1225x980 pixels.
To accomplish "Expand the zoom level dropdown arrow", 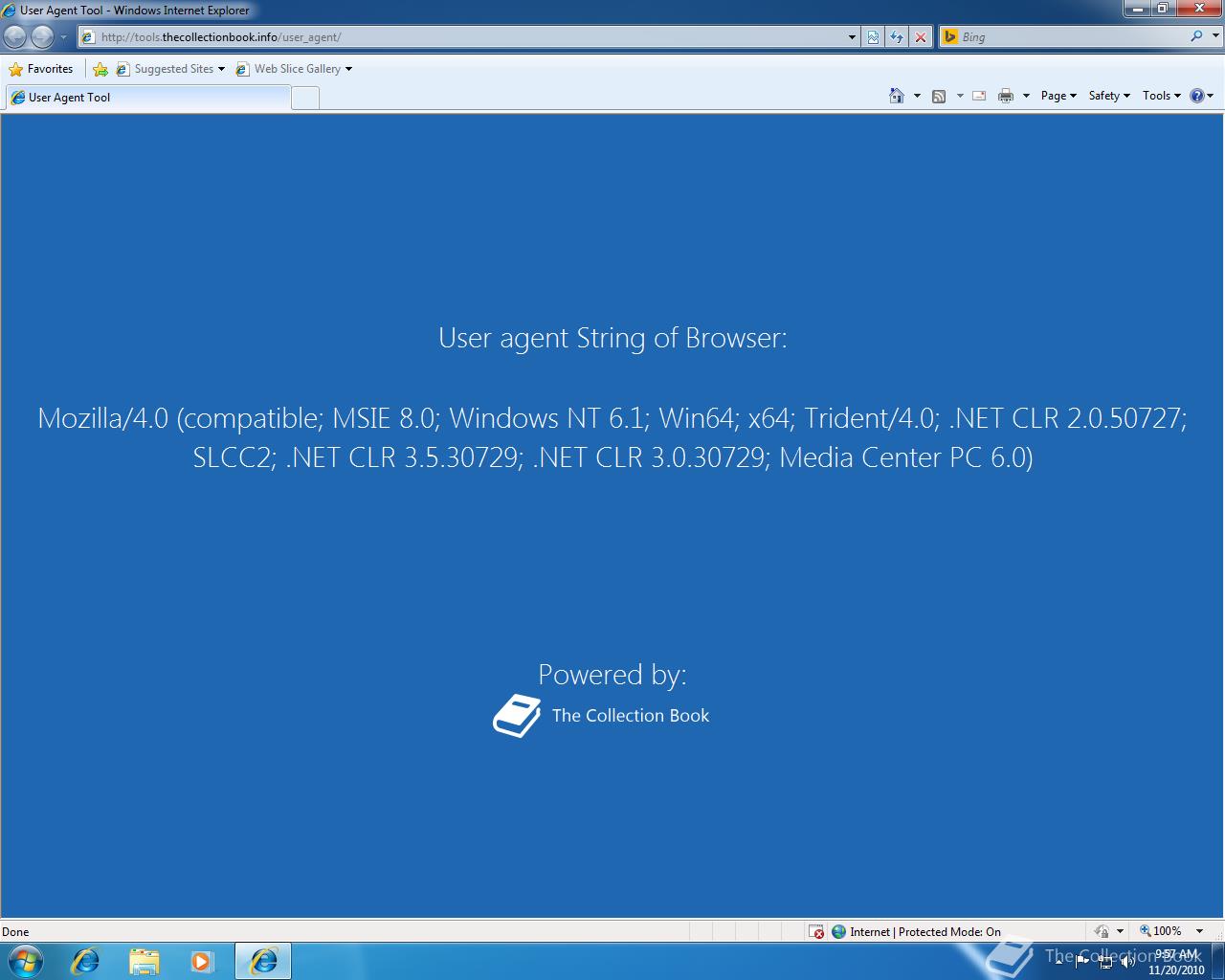I will coord(1199,931).
